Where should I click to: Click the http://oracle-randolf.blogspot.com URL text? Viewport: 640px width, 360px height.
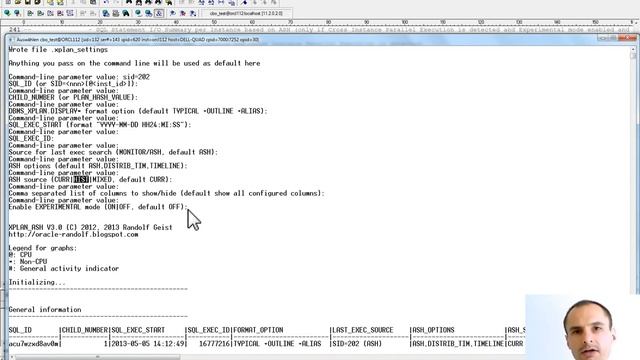73,234
